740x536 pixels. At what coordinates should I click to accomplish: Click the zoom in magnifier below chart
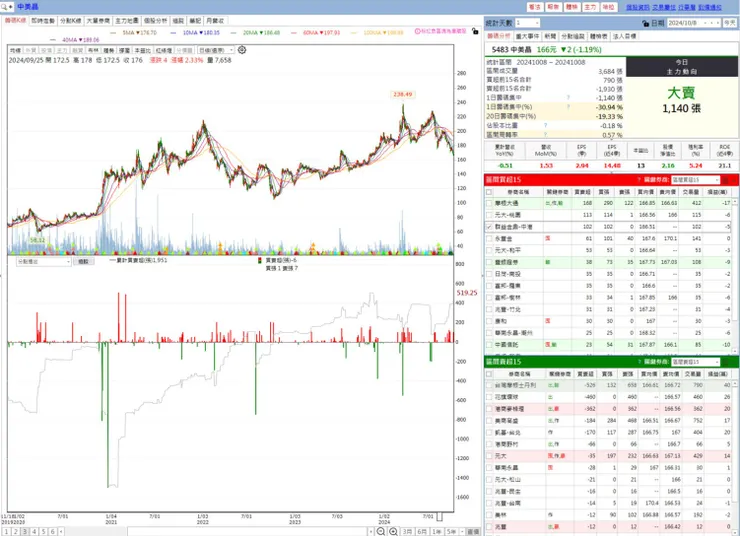pos(393,532)
